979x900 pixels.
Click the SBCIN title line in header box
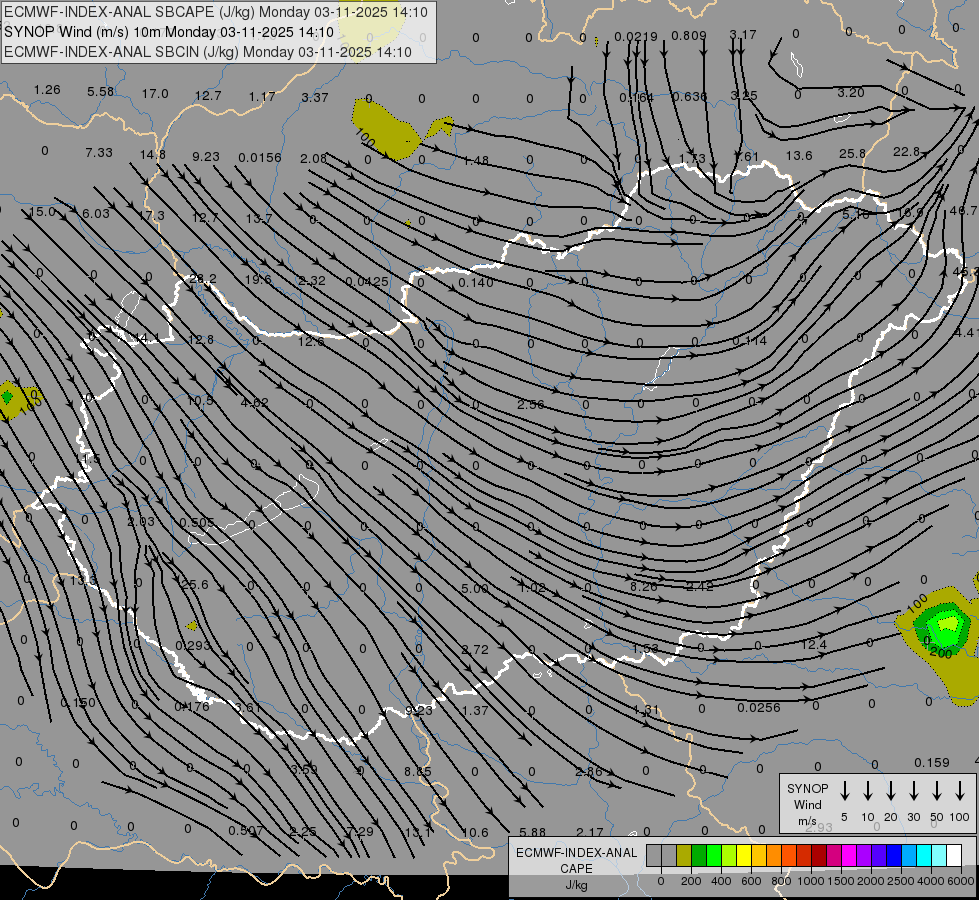click(x=208, y=52)
